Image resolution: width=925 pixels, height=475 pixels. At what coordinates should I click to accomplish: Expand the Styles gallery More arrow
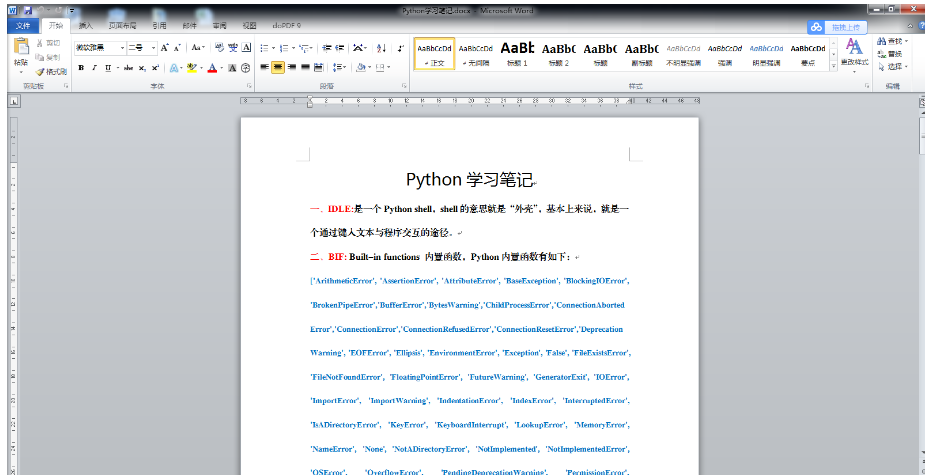pos(834,67)
